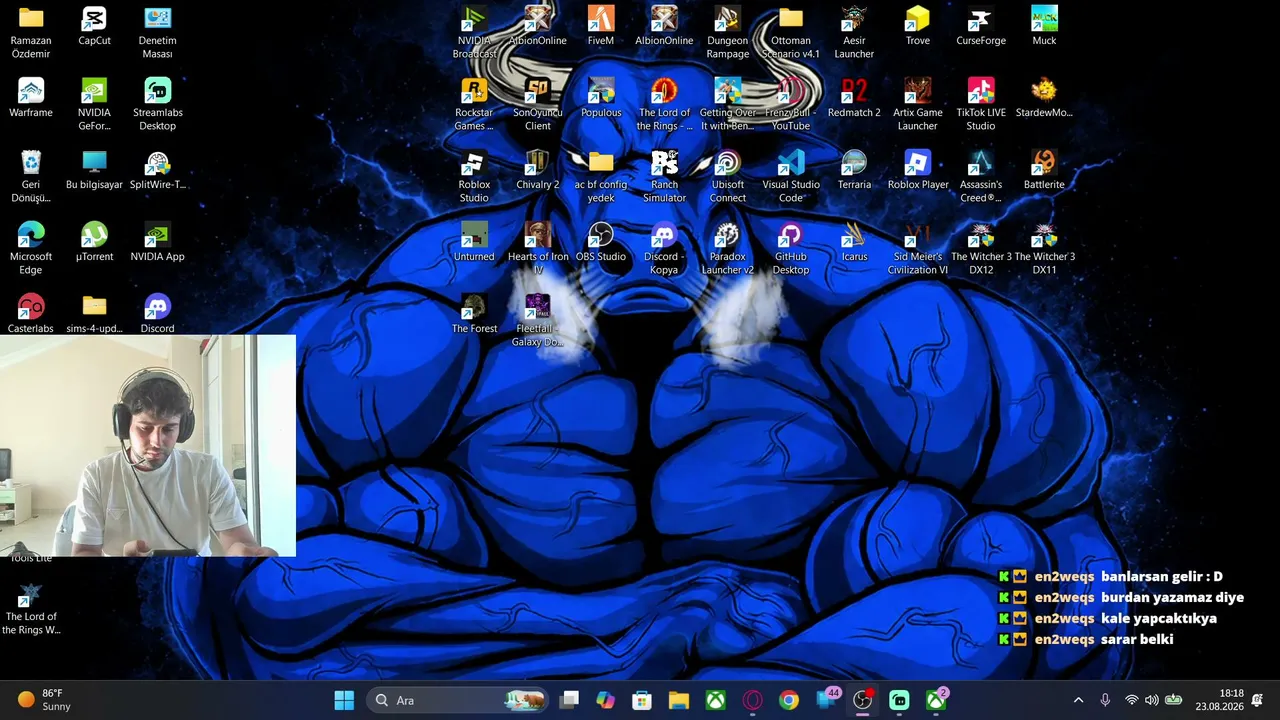Select The Witcher 3 DX11 shortcut
The image size is (1280, 720).
coord(1044,249)
